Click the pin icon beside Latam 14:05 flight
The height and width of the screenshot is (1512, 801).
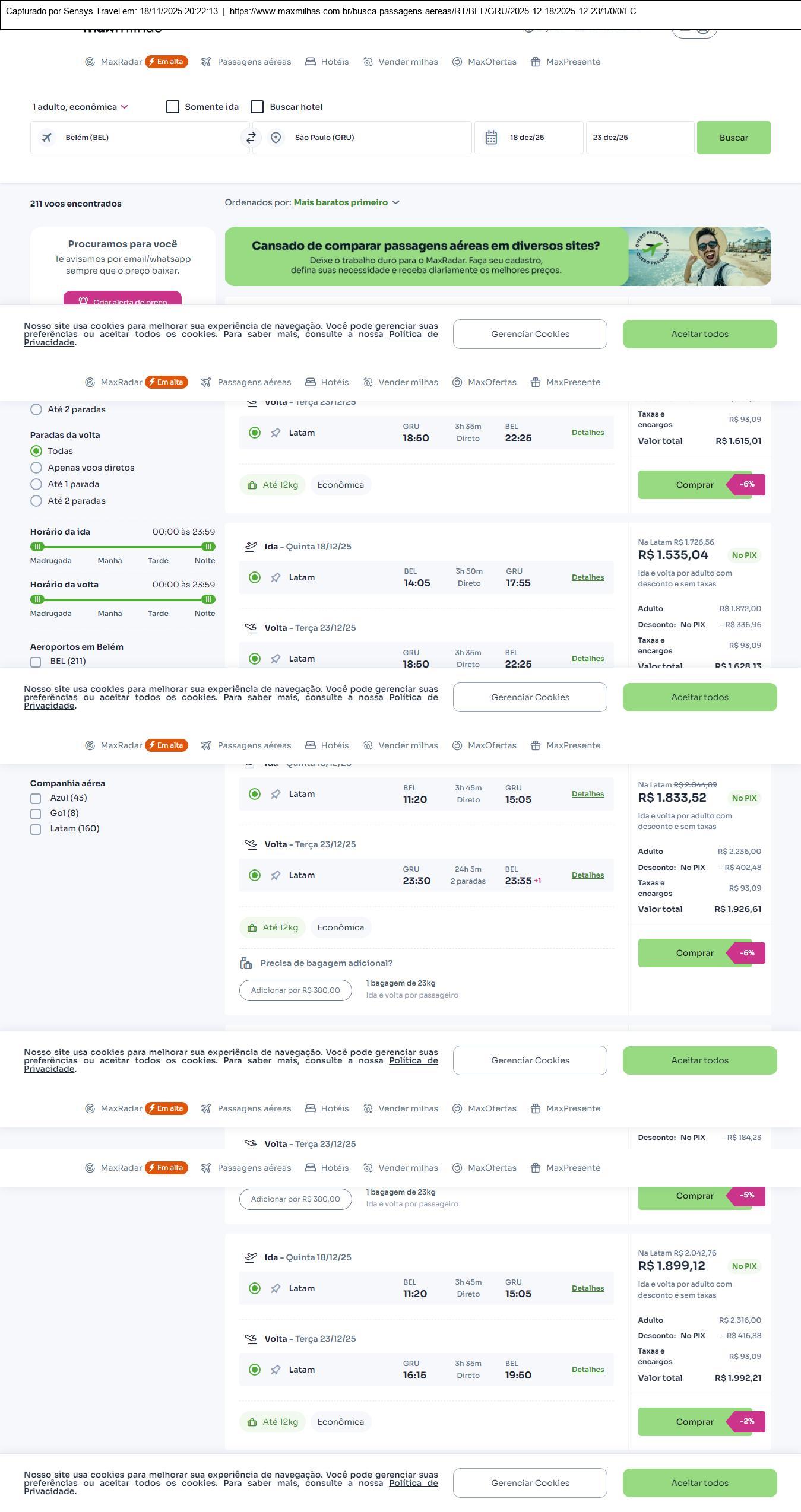276,577
